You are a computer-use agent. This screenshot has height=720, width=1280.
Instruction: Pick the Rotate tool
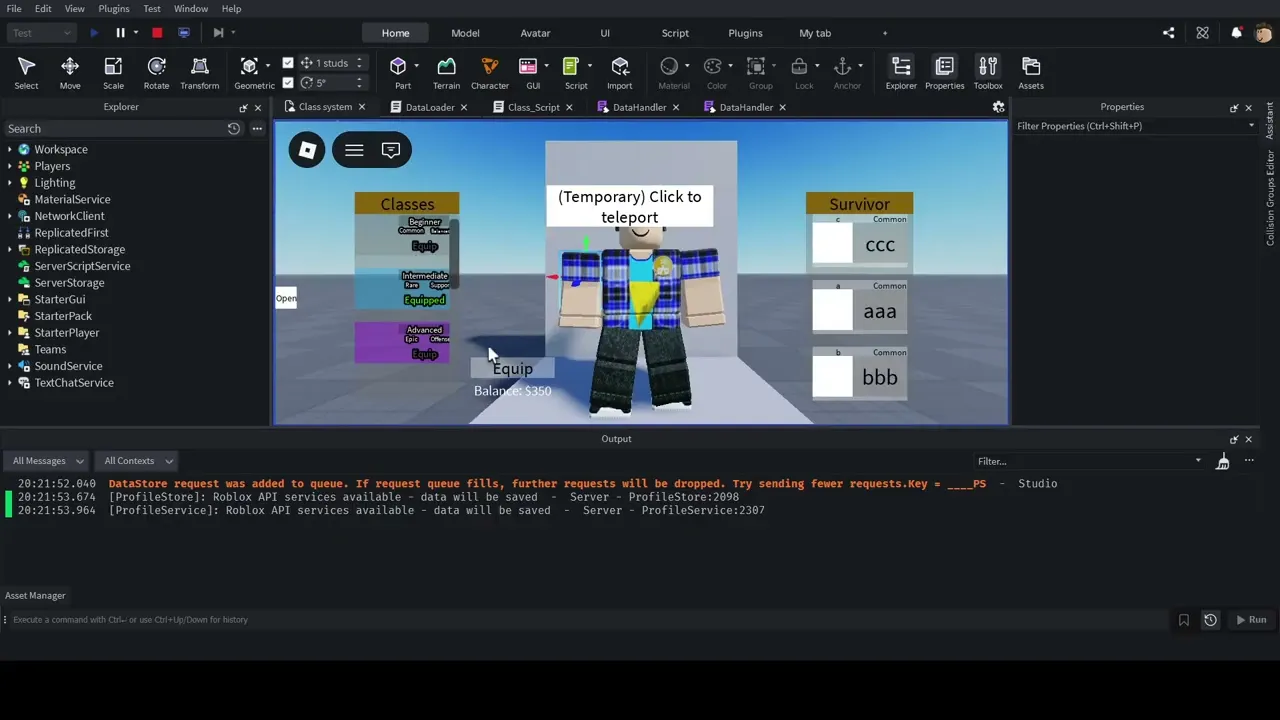[x=156, y=73]
